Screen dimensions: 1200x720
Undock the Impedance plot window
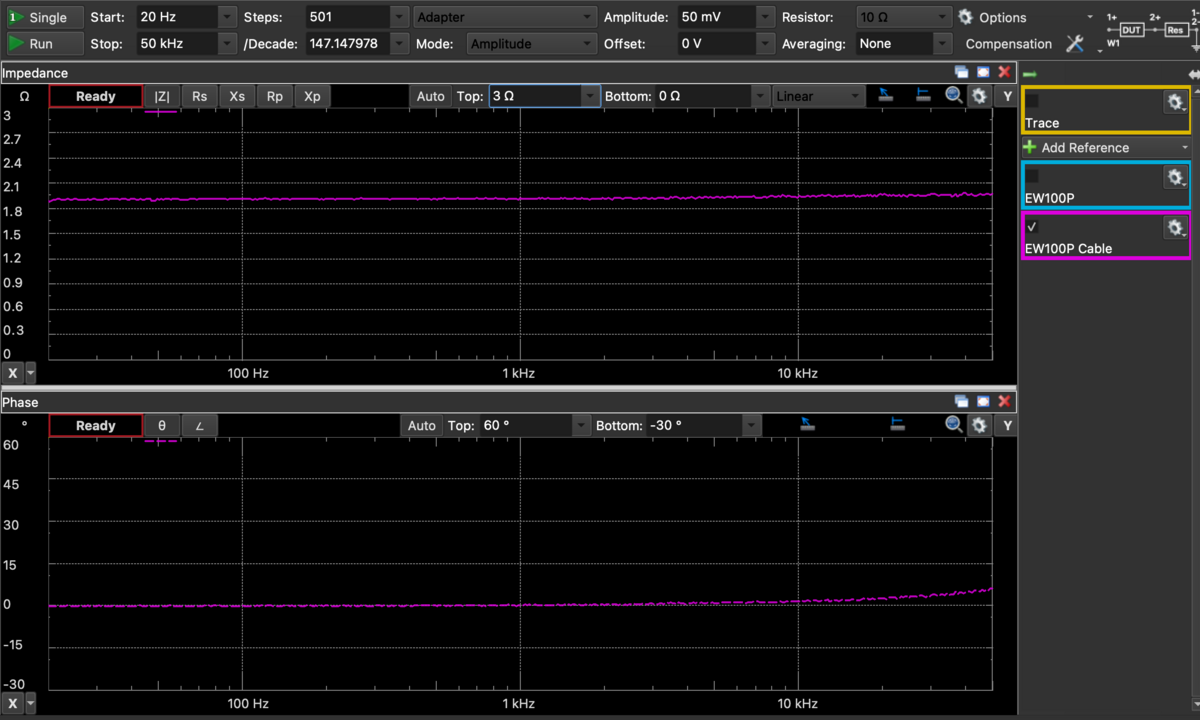962,72
